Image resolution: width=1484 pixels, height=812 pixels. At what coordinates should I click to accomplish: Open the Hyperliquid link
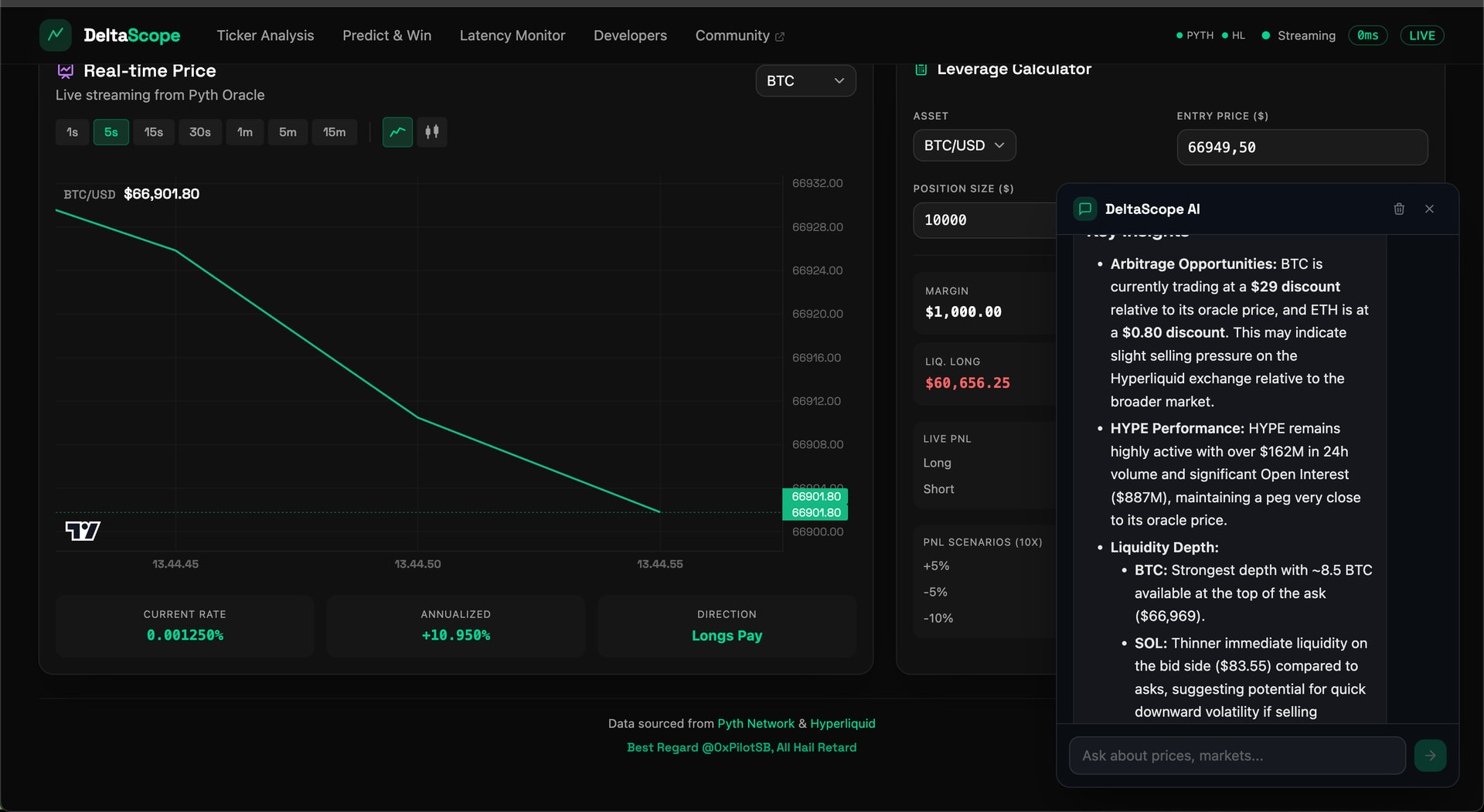click(x=842, y=723)
